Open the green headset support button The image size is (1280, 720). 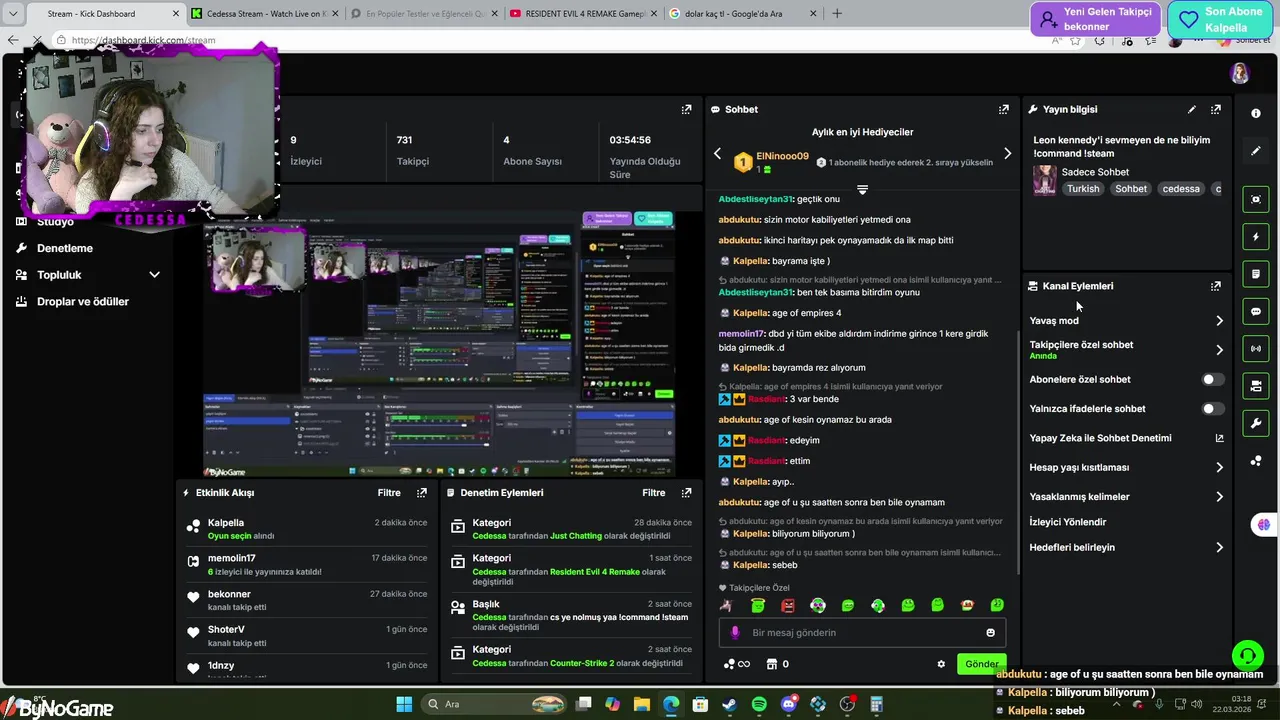pyautogui.click(x=1247, y=656)
